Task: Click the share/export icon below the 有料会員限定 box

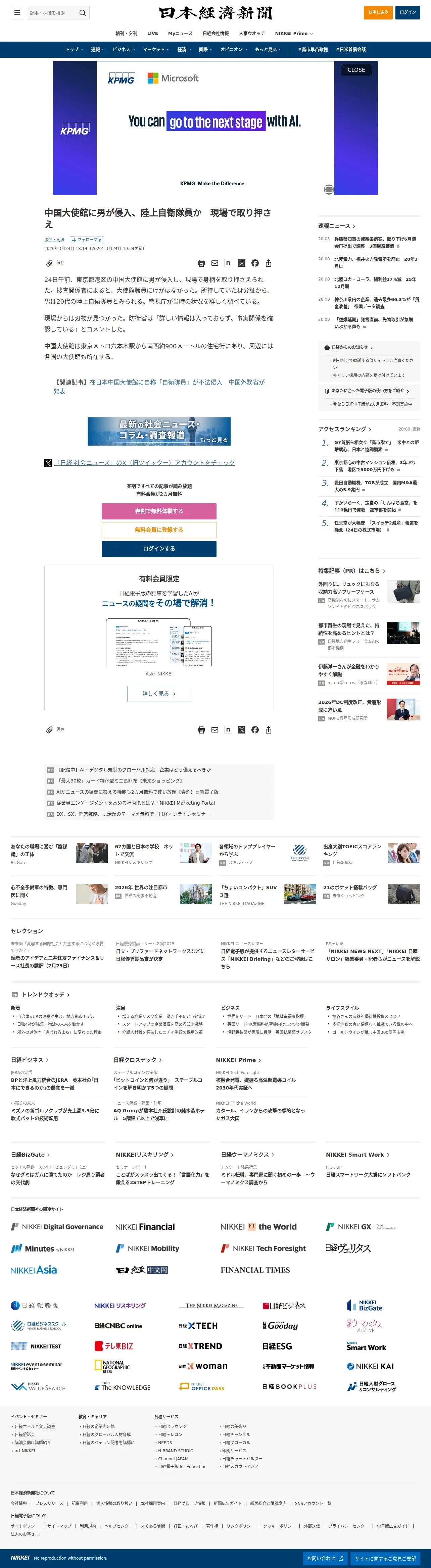Action: (x=269, y=729)
